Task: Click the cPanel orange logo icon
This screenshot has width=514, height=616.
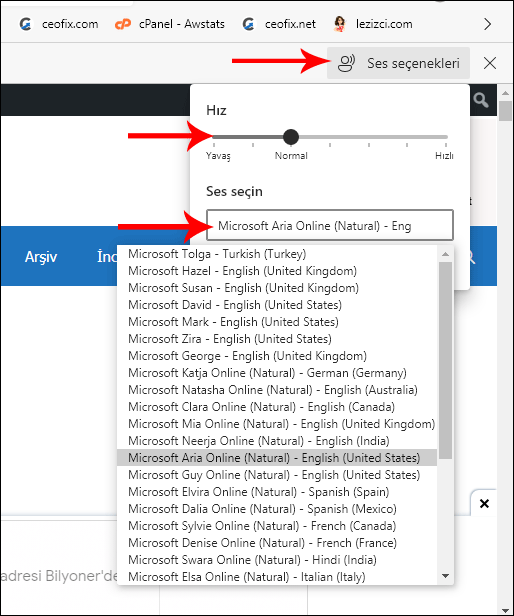Action: (x=123, y=24)
